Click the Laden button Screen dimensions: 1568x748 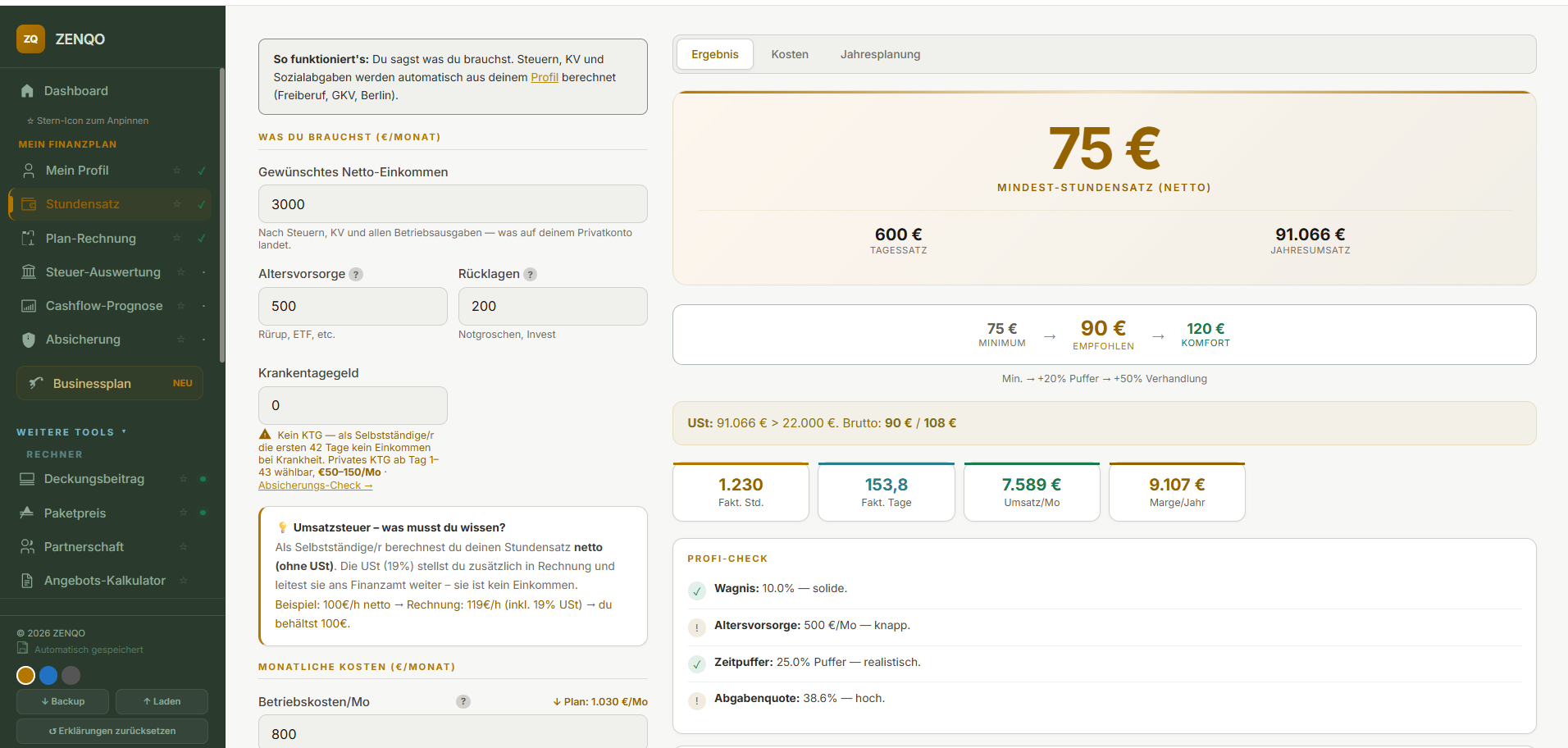[162, 701]
